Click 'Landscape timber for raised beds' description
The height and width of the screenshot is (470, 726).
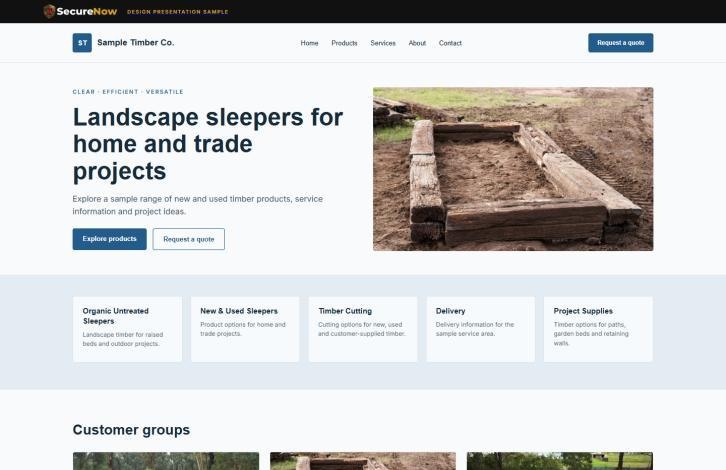[123, 339]
